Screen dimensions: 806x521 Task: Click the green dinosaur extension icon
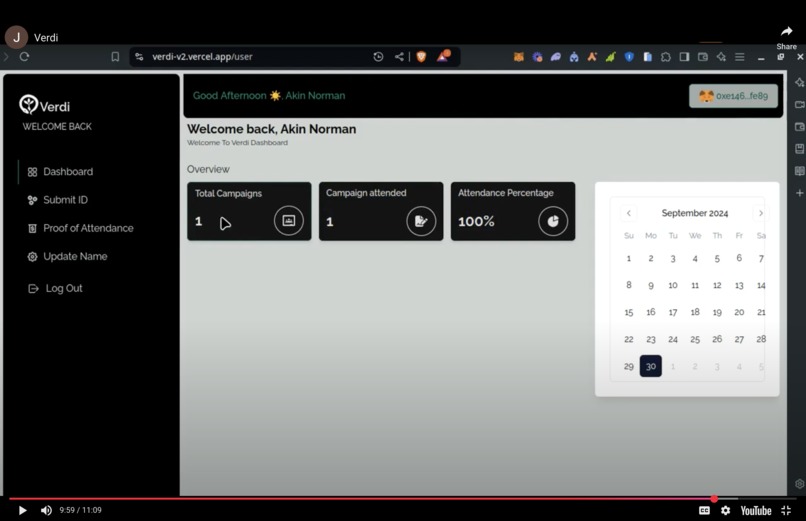click(x=611, y=57)
